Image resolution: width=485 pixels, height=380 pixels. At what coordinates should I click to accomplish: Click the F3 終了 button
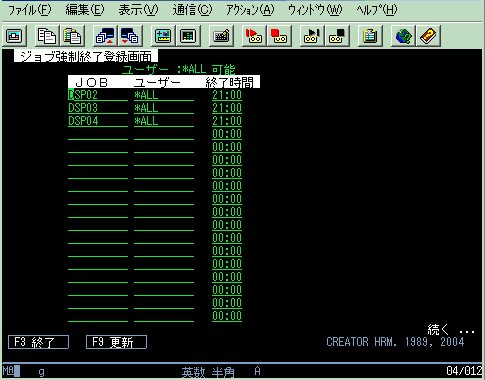point(38,342)
